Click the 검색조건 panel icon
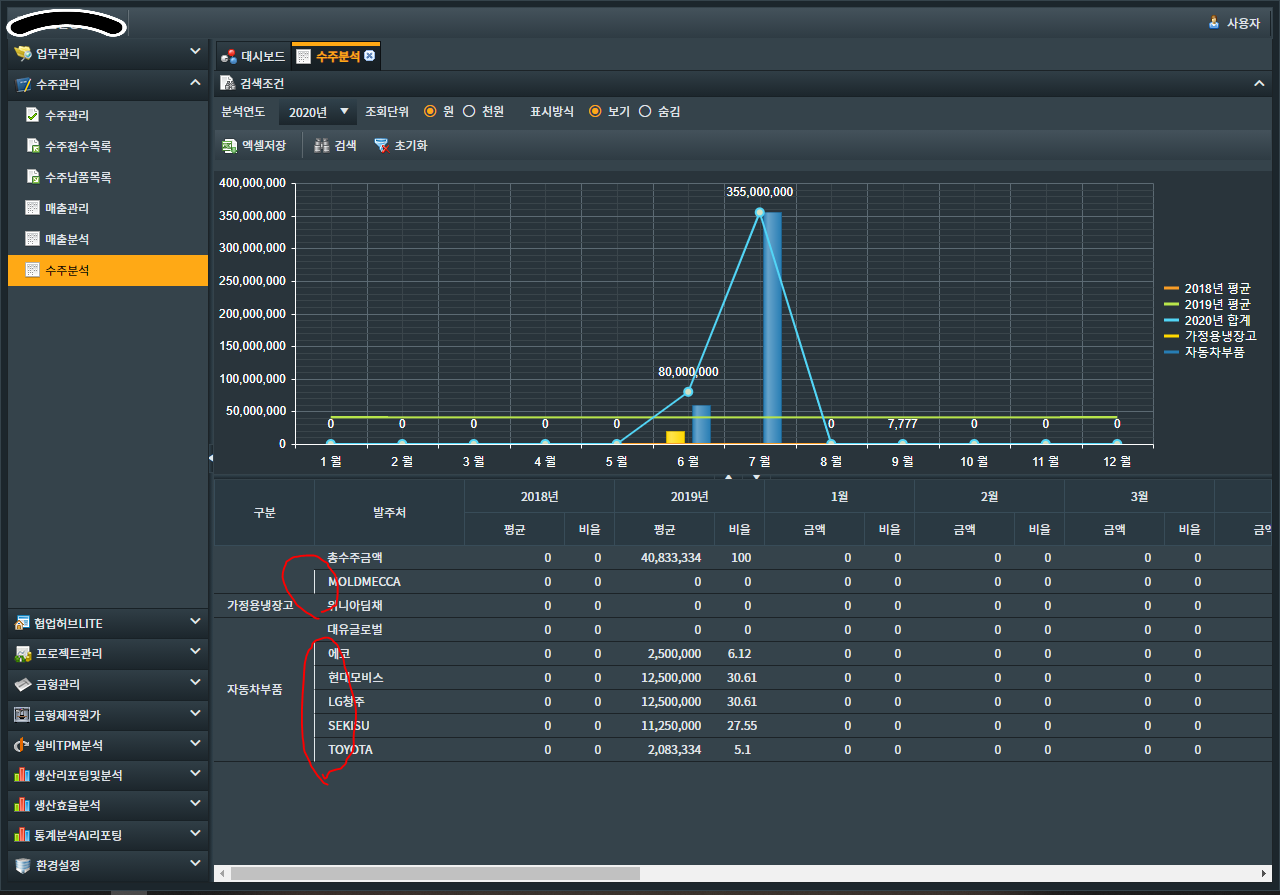 coord(228,83)
